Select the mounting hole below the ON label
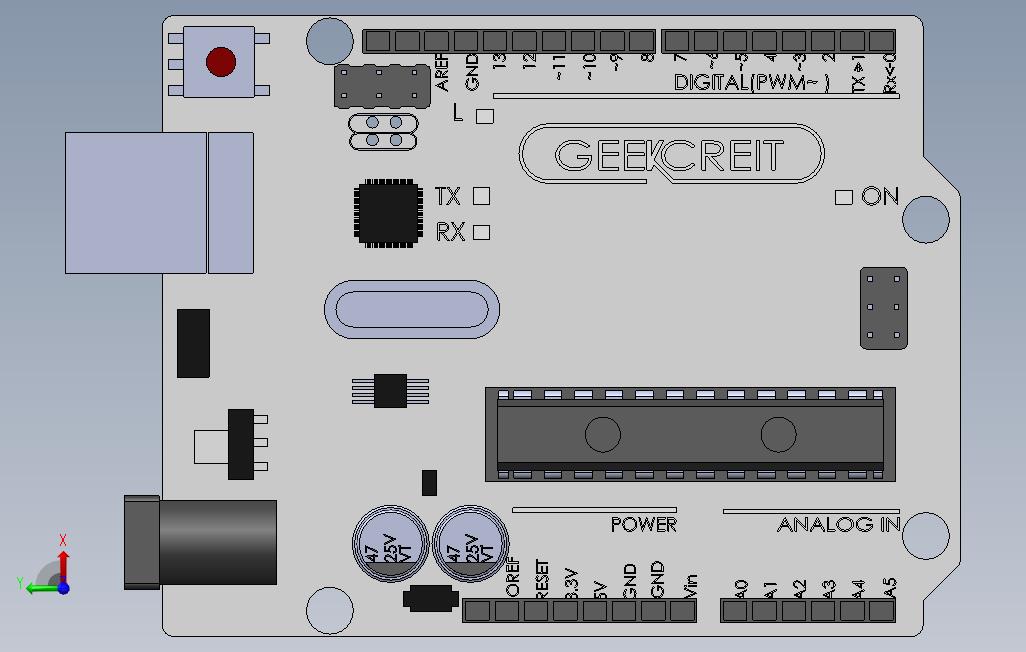 pos(926,219)
